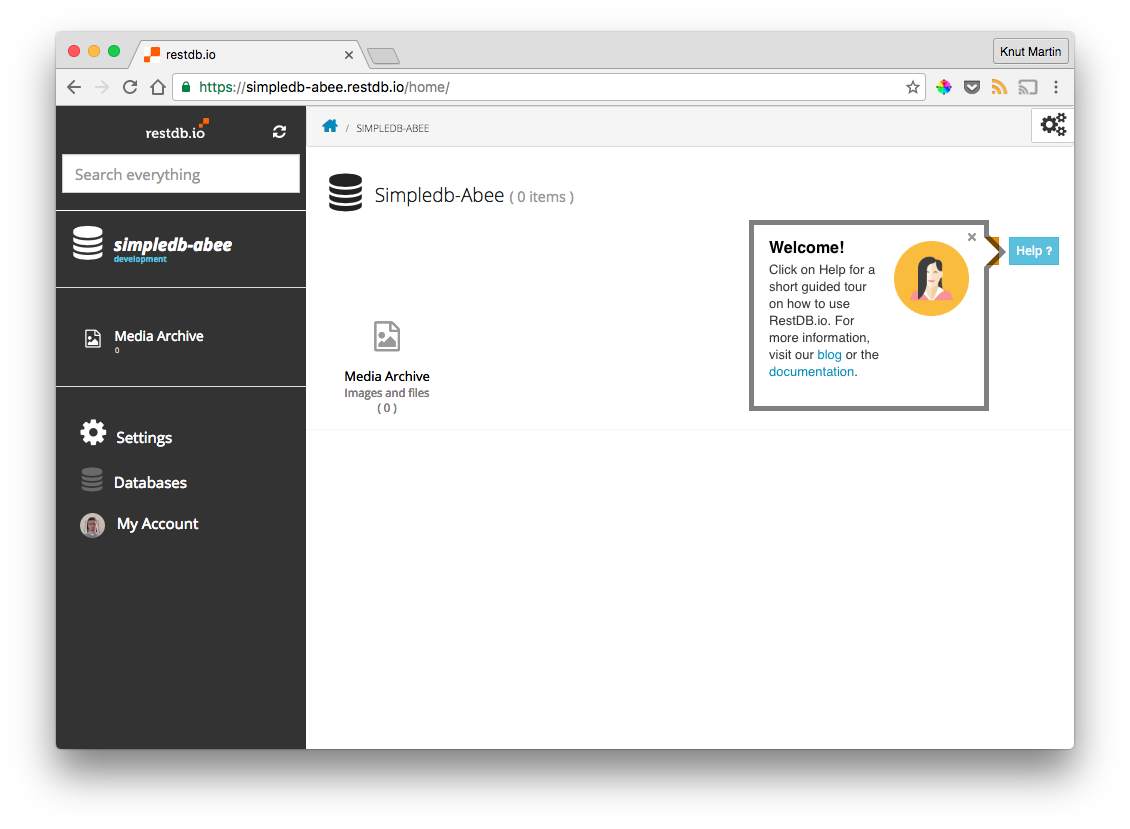Close the Welcome popup
Viewport: 1130px width, 829px height.
(x=971, y=237)
